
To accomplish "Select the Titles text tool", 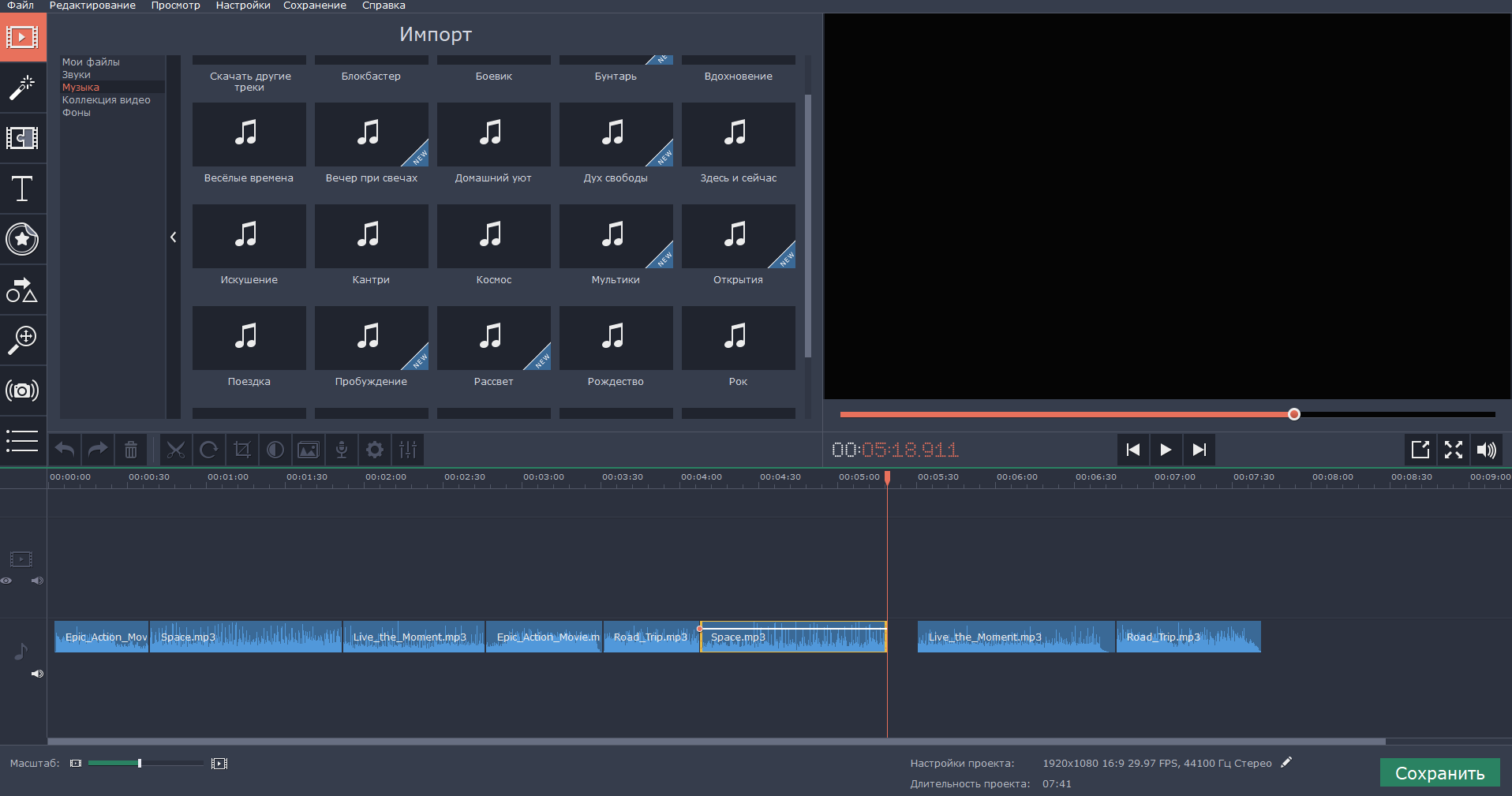I will 22,189.
